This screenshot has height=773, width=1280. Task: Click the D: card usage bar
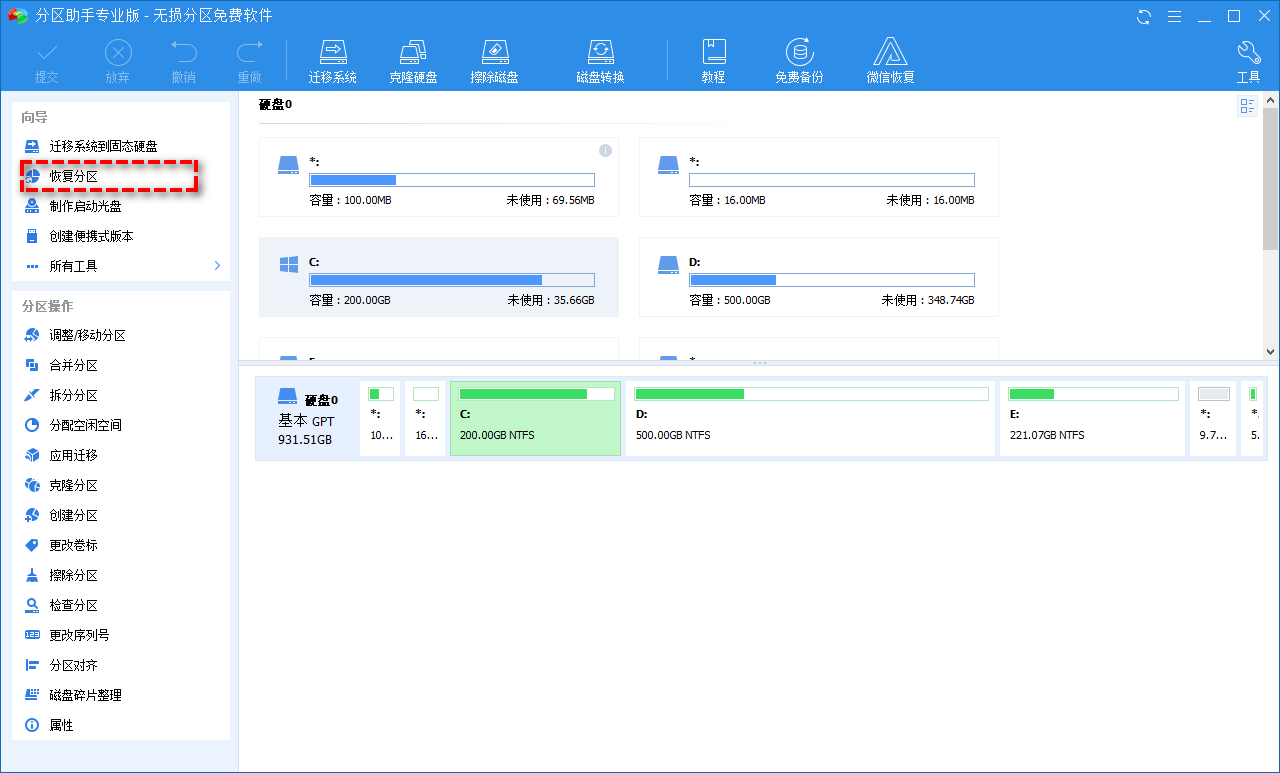(832, 280)
